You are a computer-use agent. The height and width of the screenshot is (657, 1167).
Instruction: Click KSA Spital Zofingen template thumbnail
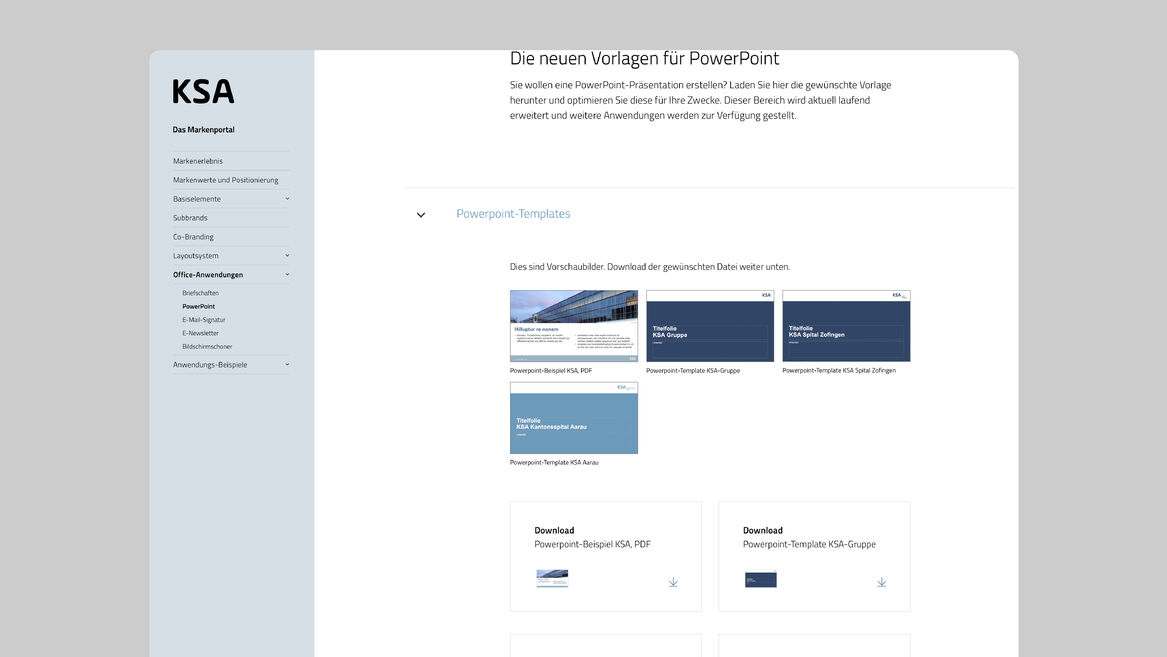(846, 326)
